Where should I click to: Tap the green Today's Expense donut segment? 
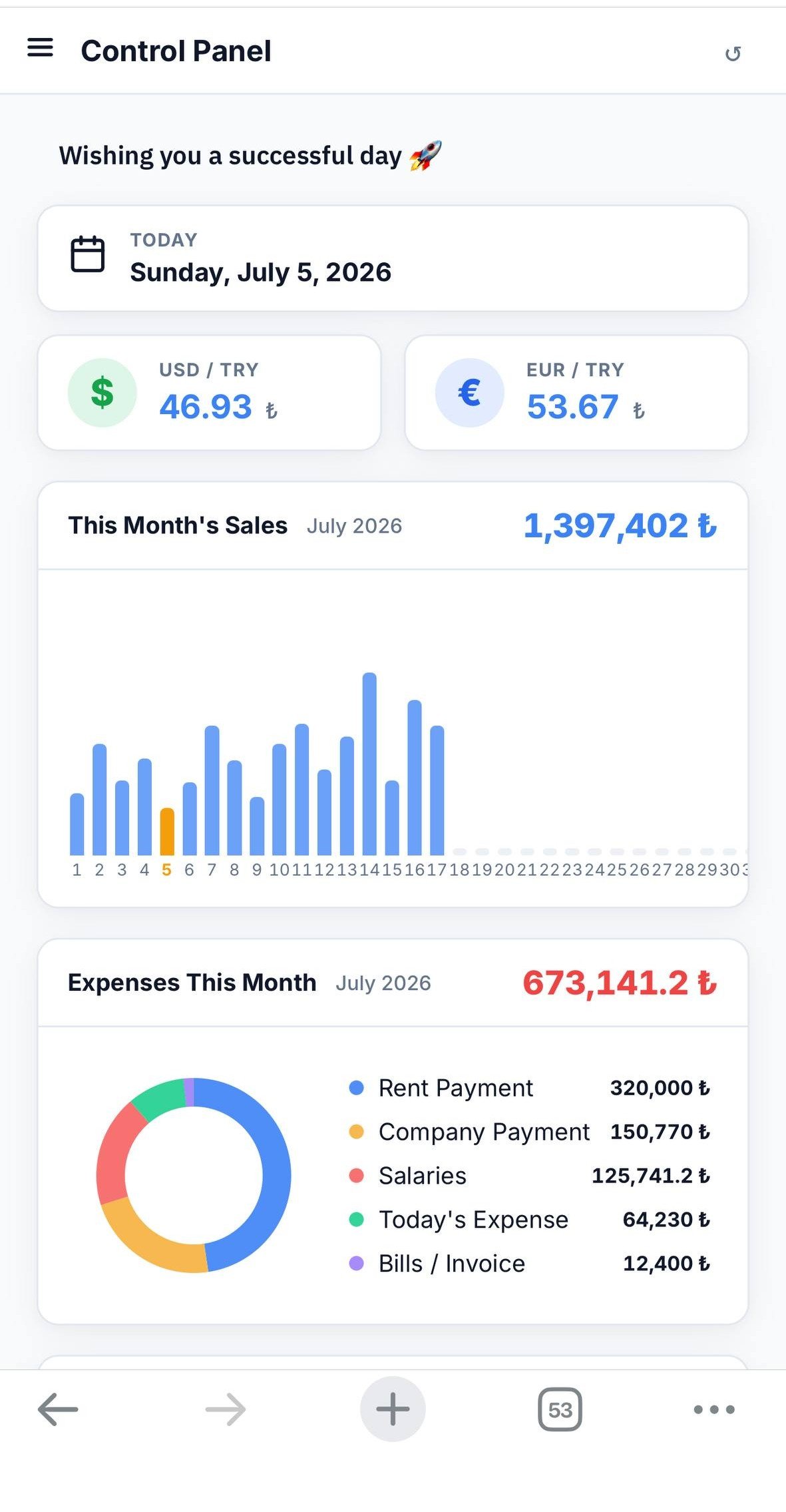pos(160,1100)
